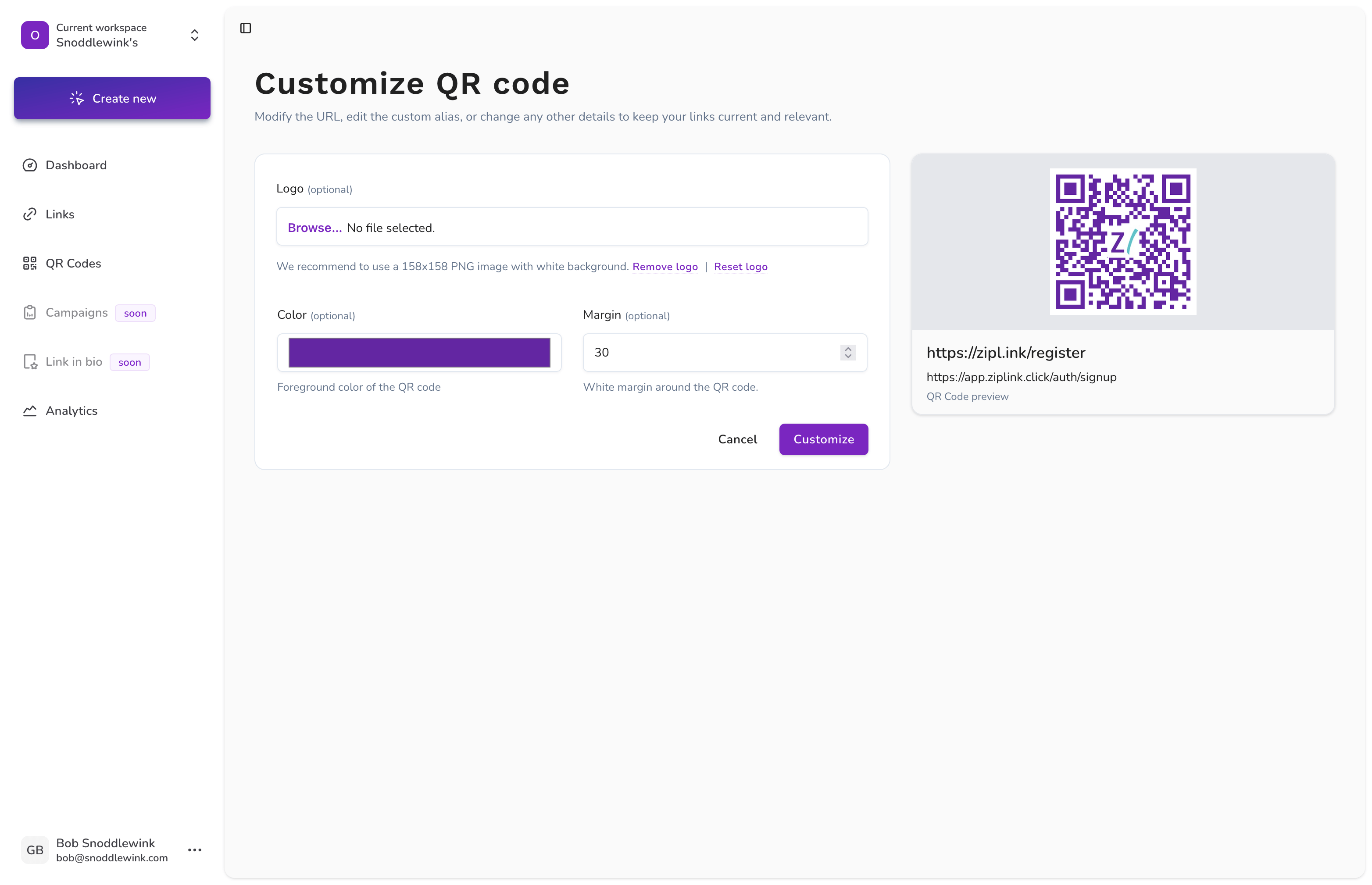This screenshot has height=885, width=1372.
Task: Click Browse to choose a logo file
Action: [x=314, y=228]
